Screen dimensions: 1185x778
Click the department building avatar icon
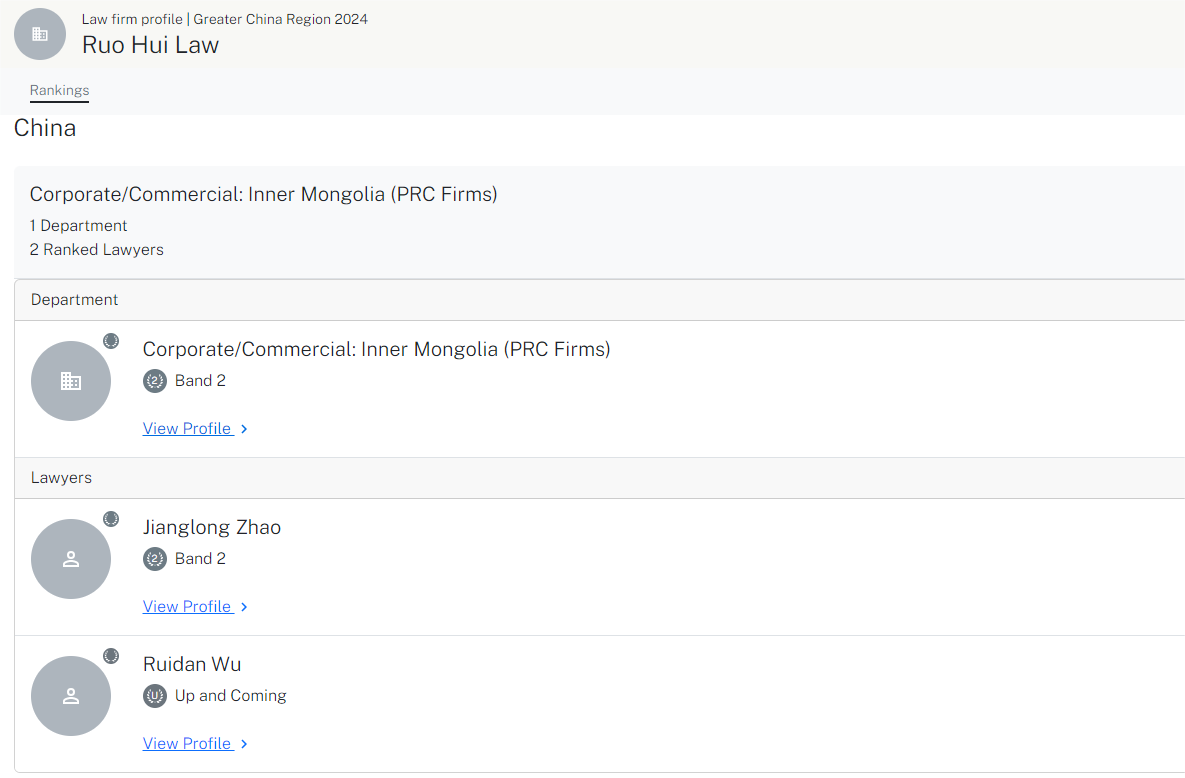tap(71, 381)
